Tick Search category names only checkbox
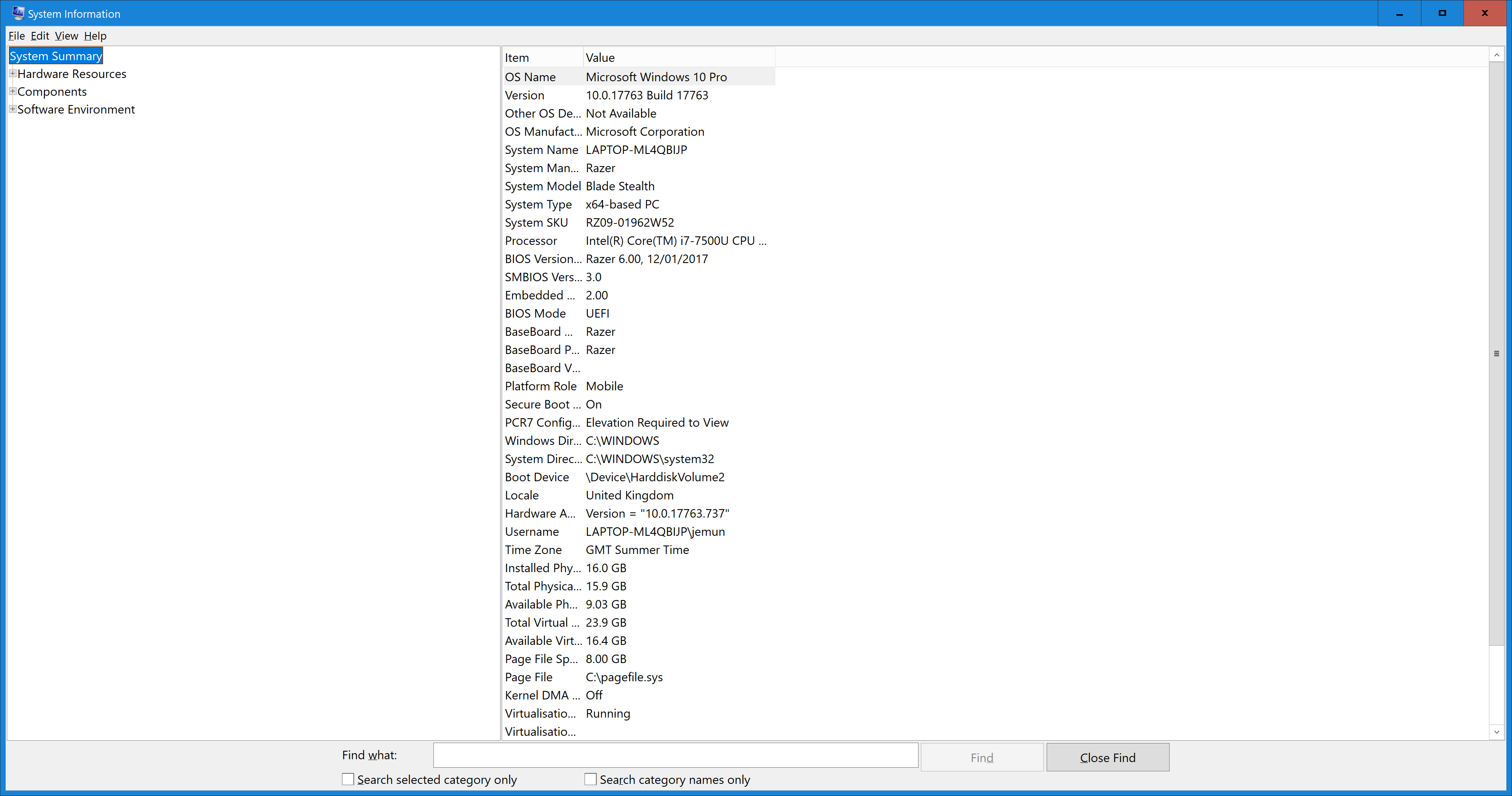 [x=591, y=779]
